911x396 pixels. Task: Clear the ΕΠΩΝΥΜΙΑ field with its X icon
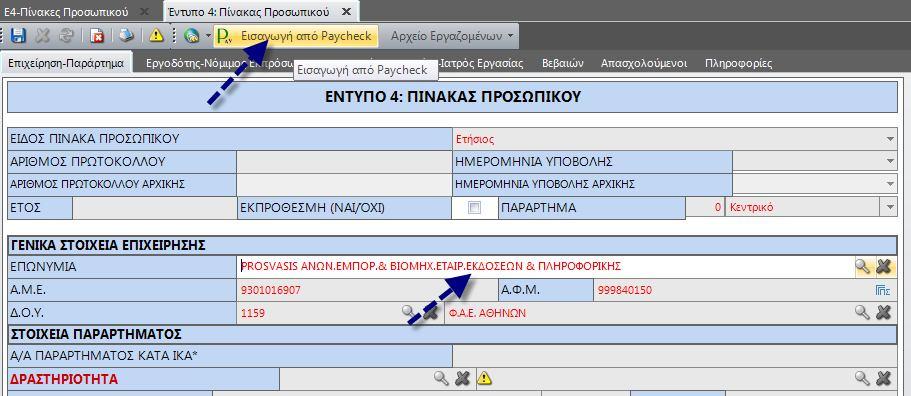[x=883, y=267]
